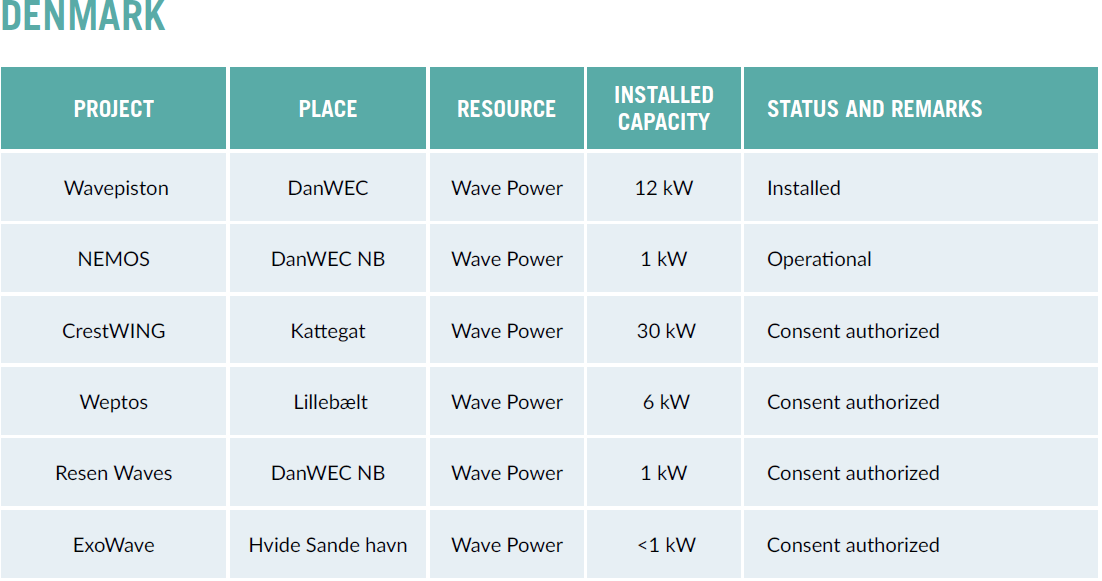Click the Installed status cell
Screen dimensions: 1102x581
click(x=921, y=188)
